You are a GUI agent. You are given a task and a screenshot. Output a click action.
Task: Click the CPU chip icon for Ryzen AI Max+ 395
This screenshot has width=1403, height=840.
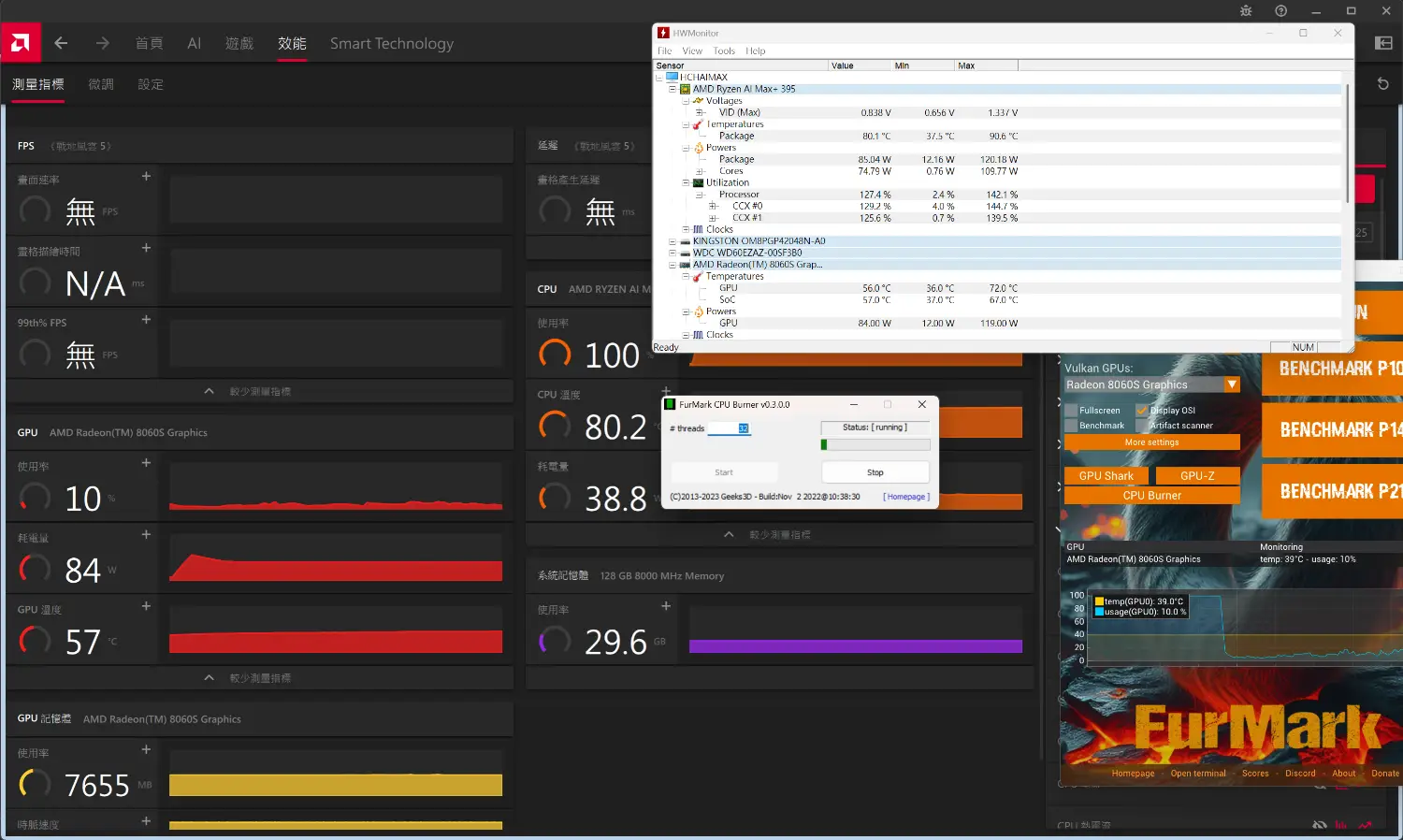point(685,89)
